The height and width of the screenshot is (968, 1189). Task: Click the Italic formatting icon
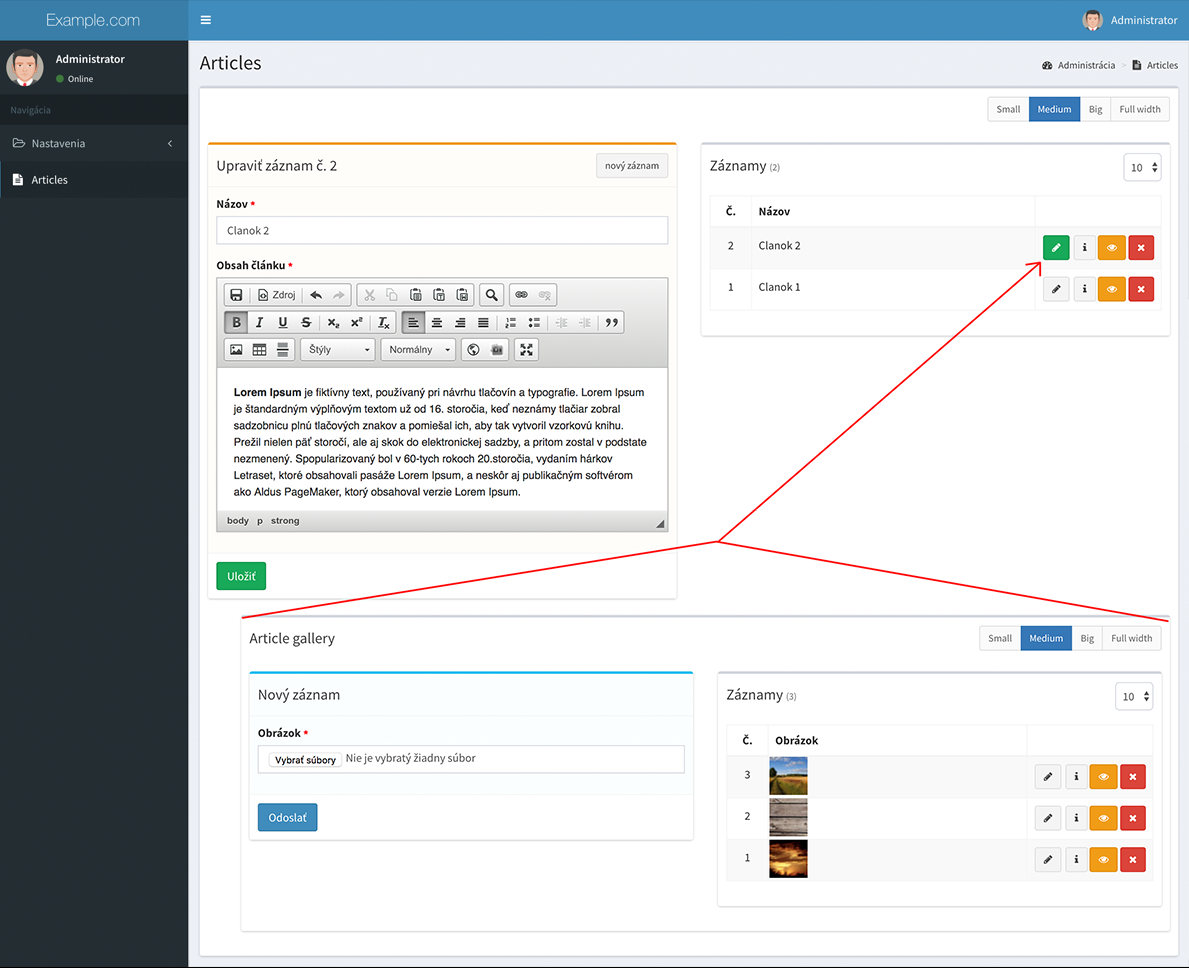pyautogui.click(x=259, y=322)
